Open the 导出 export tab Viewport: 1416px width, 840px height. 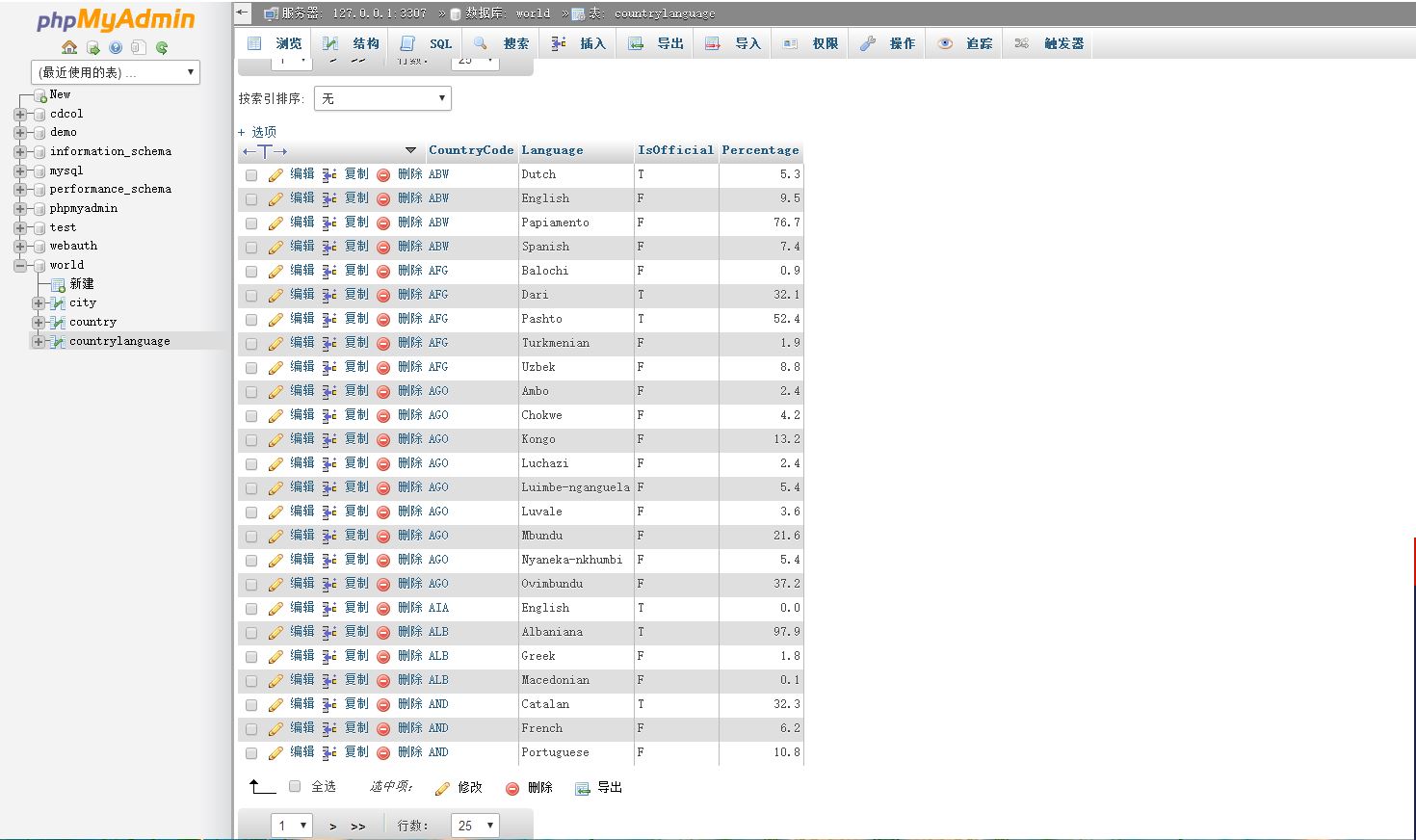pyautogui.click(x=655, y=43)
